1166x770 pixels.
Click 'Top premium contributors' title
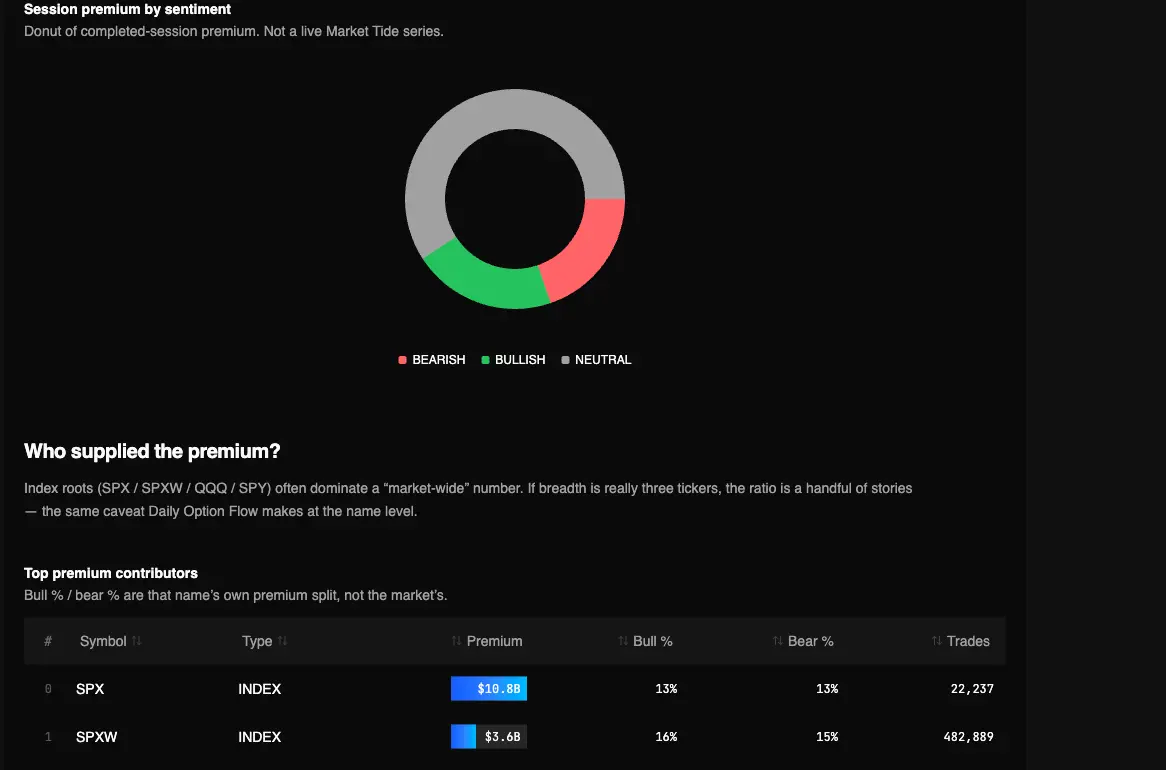[111, 574]
